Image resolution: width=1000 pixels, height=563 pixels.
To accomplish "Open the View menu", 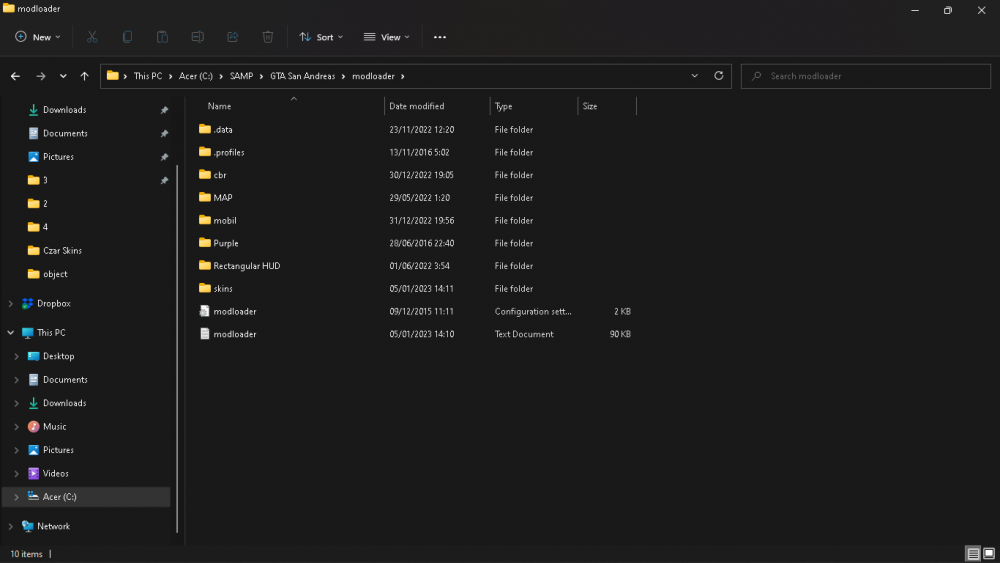I will [x=386, y=37].
